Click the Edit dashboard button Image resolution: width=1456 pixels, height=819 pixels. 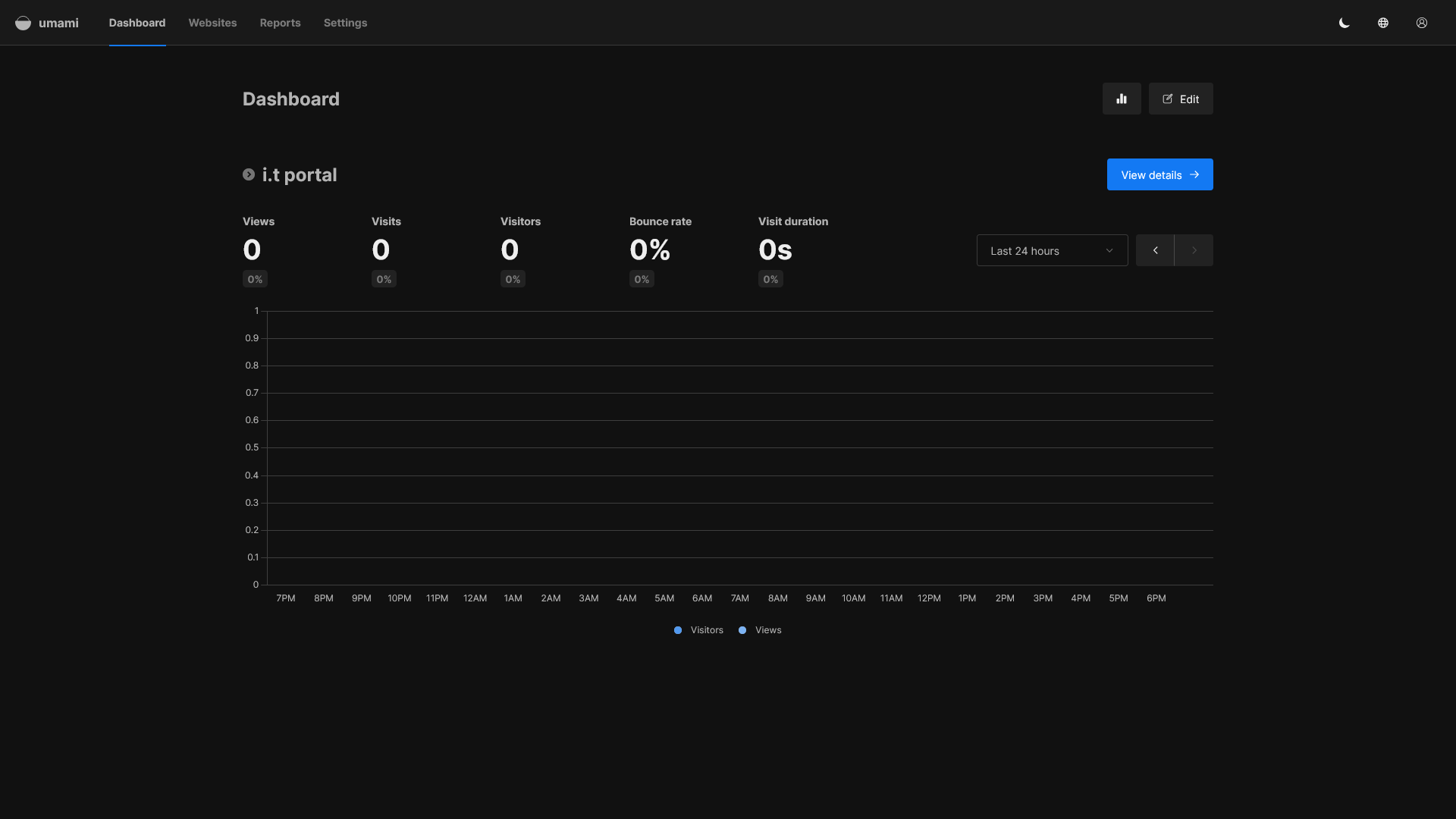[1181, 99]
